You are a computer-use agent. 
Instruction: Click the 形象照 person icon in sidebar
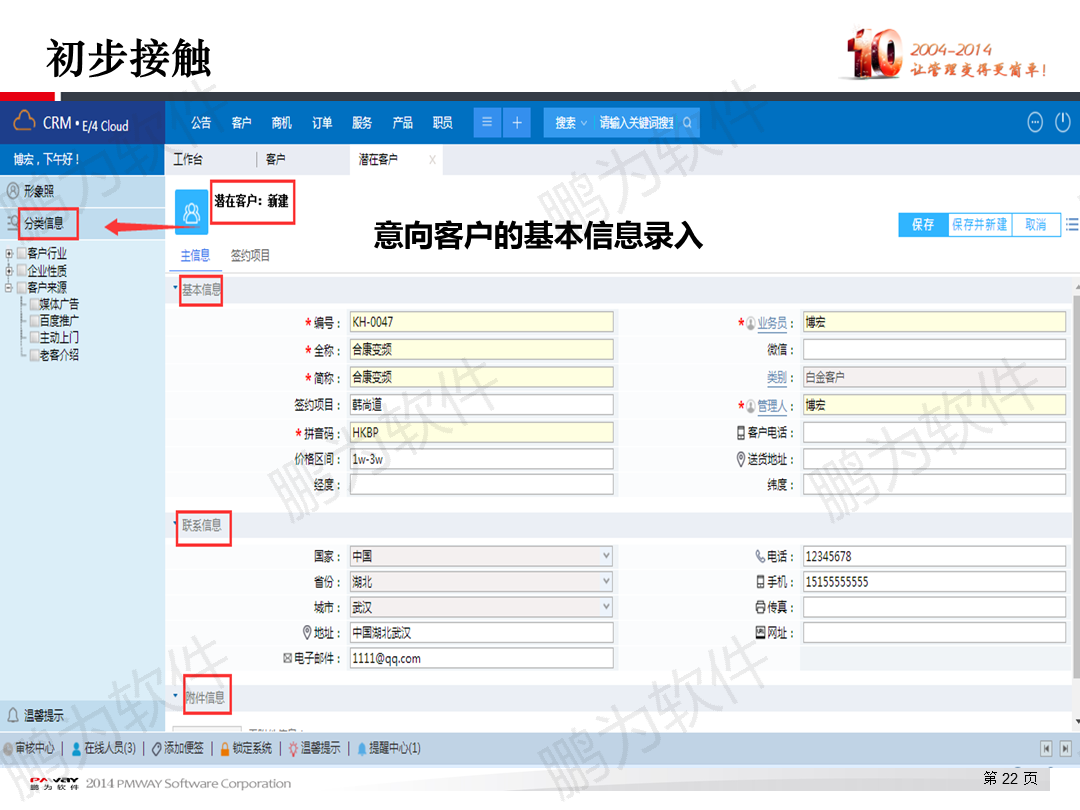[13, 190]
